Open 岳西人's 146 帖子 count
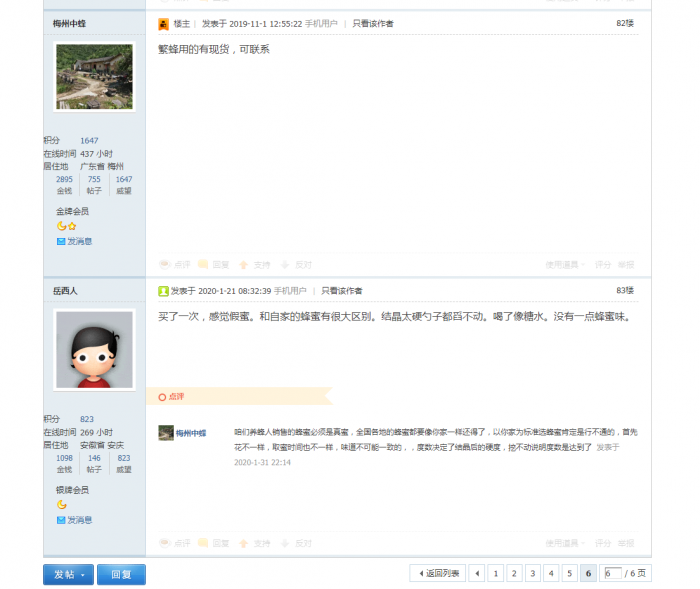Image resolution: width=700 pixels, height=589 pixels. [x=94, y=459]
